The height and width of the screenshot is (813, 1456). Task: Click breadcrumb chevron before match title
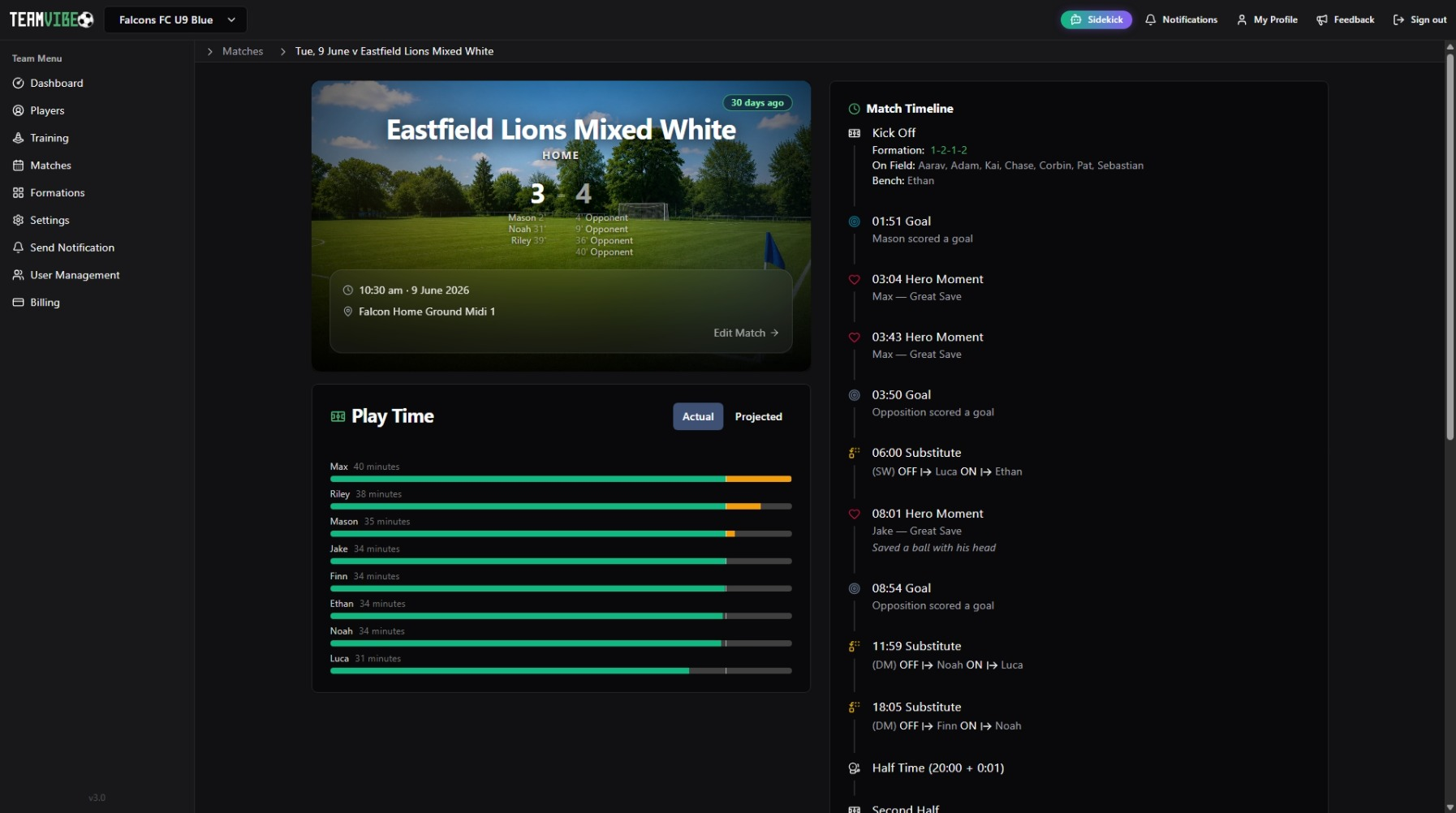tap(283, 51)
